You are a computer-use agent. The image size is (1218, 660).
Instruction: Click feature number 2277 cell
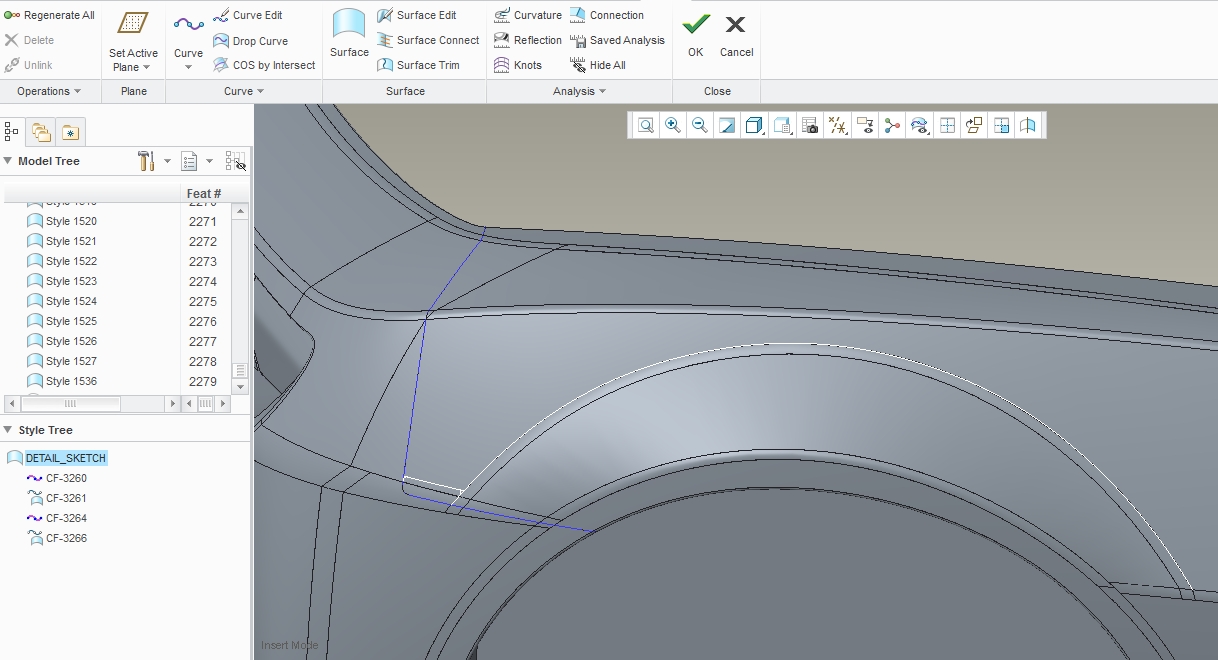point(203,341)
